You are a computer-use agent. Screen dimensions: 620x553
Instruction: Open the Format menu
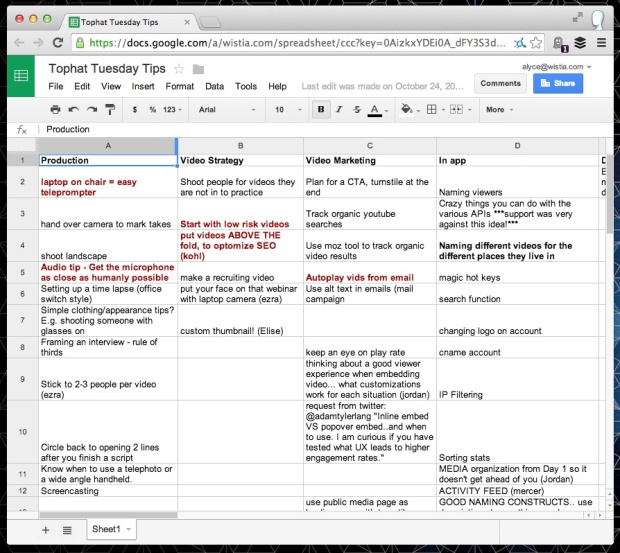(x=180, y=86)
